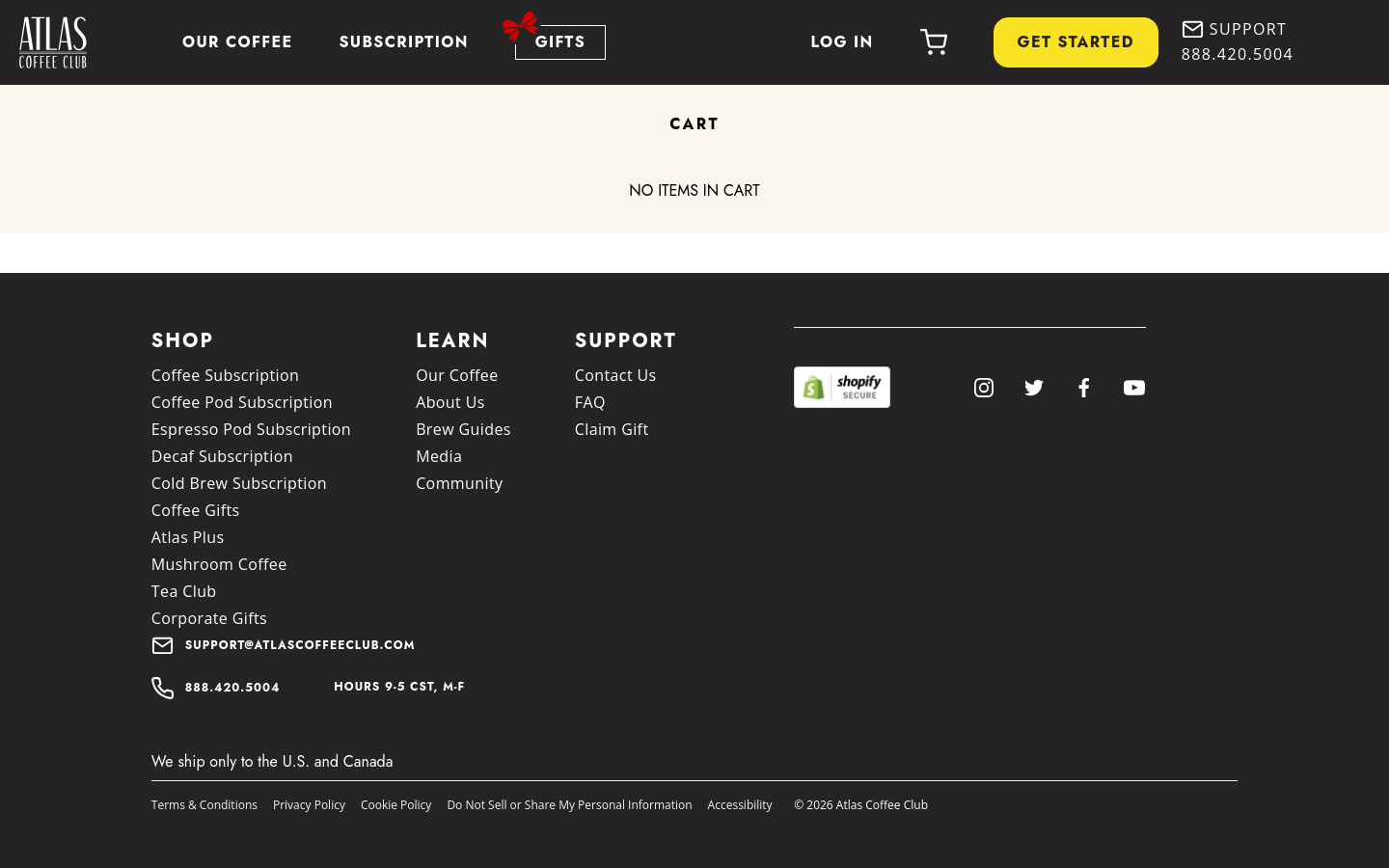This screenshot has height=868, width=1389.
Task: Open Our Coffee under Learn
Action: click(457, 375)
